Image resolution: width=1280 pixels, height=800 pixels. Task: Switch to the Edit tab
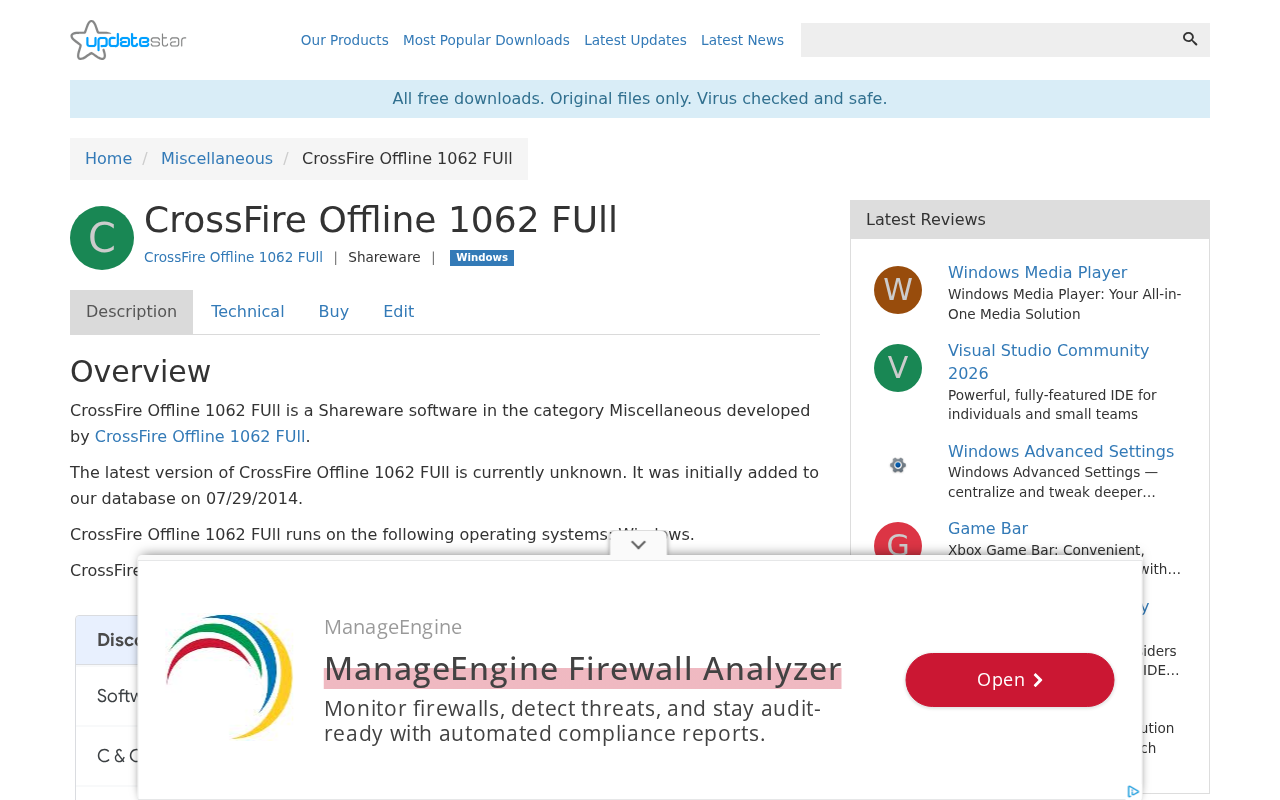coord(399,312)
